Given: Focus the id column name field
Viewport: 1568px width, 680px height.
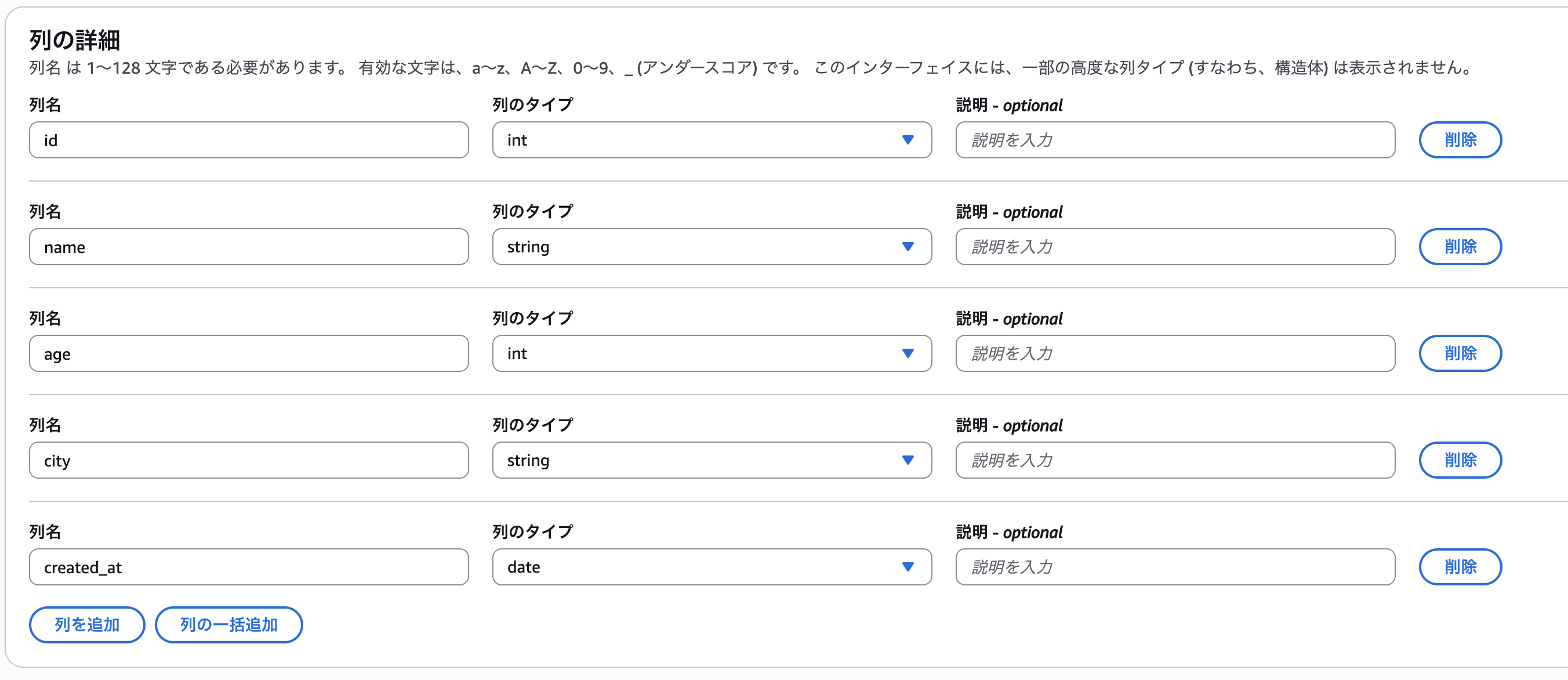Looking at the screenshot, I should (248, 140).
